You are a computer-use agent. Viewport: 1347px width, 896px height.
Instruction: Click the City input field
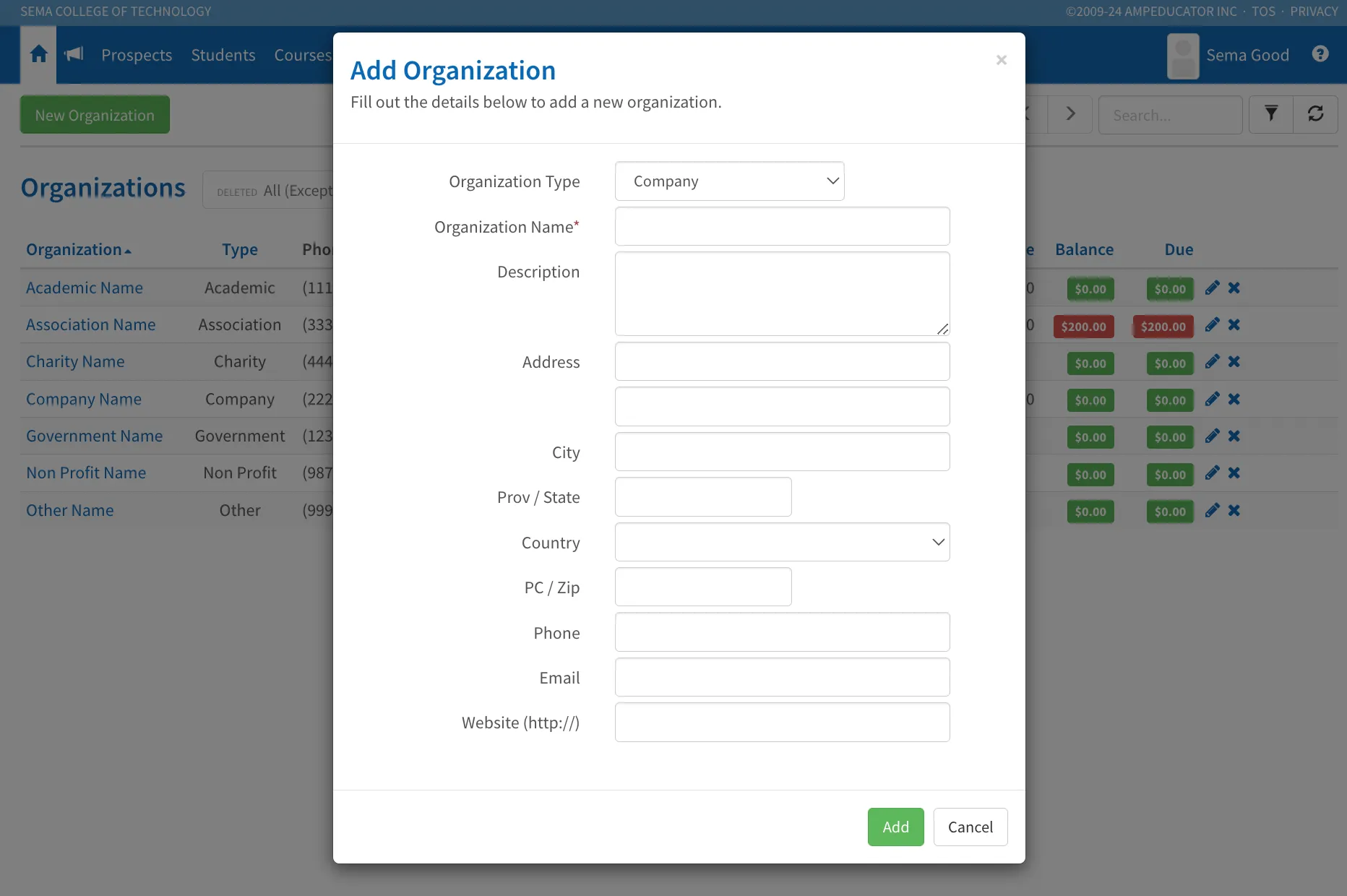pyautogui.click(x=783, y=452)
